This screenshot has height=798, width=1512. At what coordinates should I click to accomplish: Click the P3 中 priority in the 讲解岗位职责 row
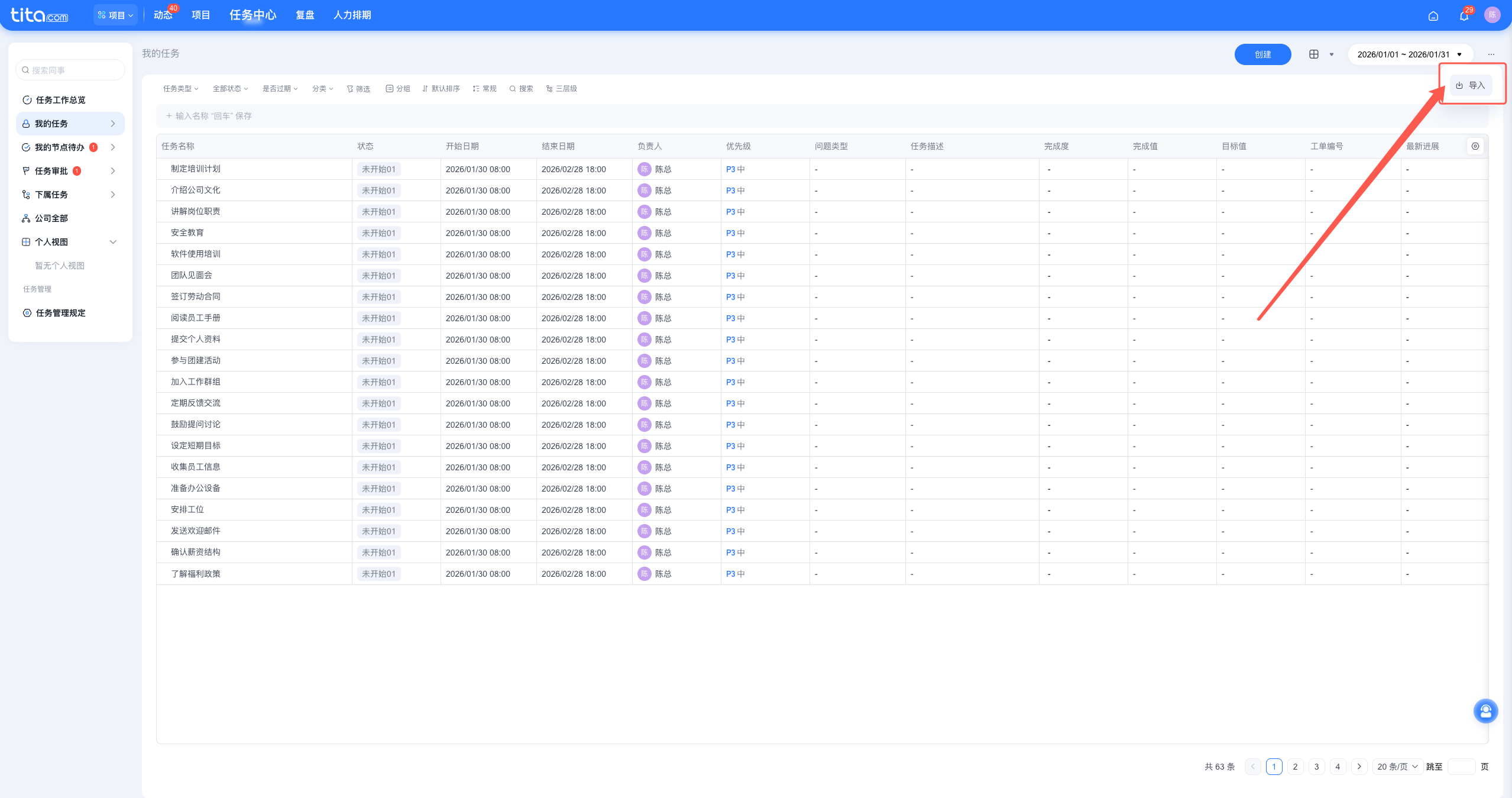pos(736,212)
